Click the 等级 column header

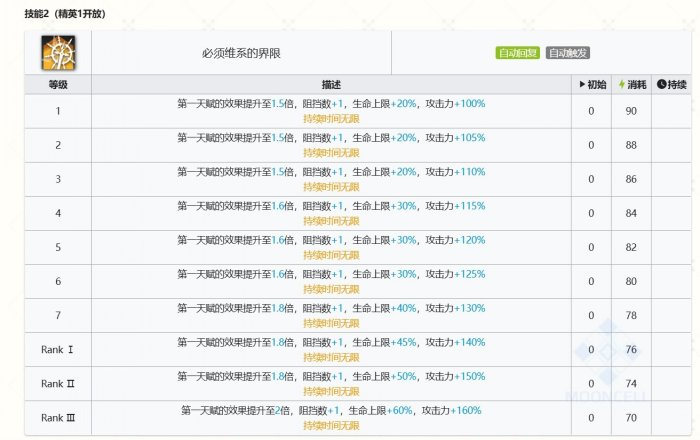click(x=58, y=84)
